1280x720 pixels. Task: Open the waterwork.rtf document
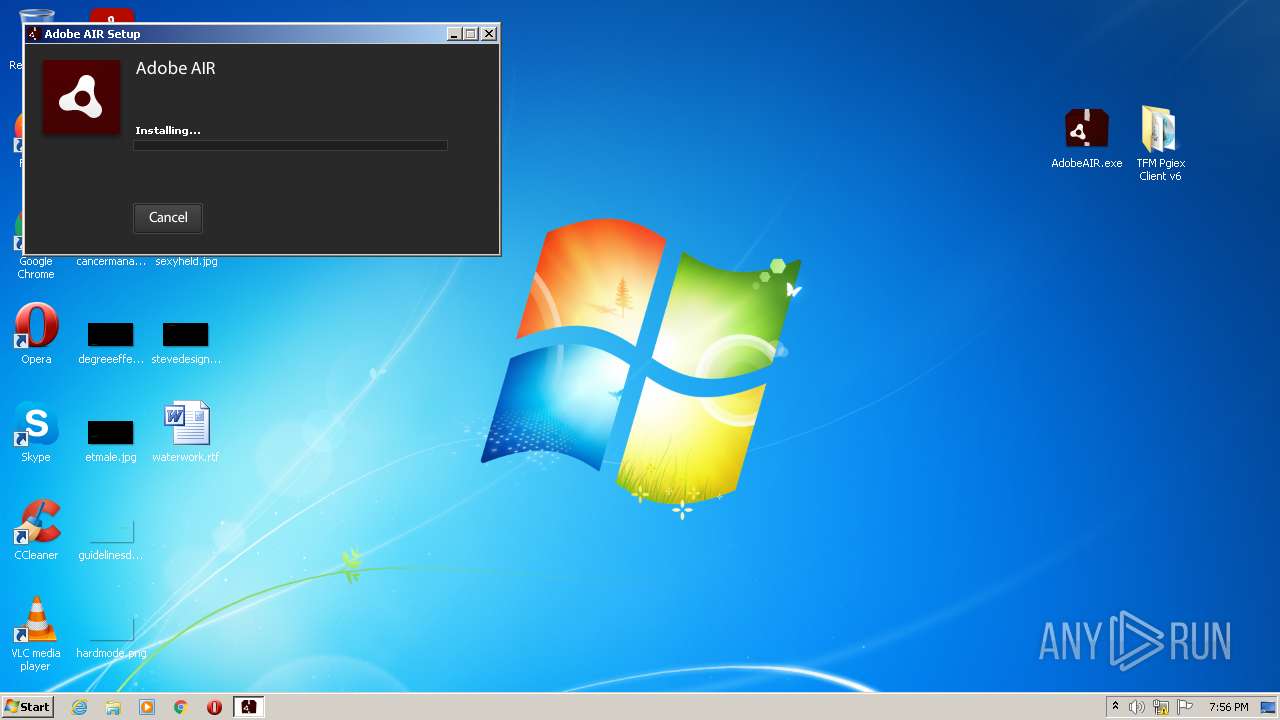coord(186,432)
